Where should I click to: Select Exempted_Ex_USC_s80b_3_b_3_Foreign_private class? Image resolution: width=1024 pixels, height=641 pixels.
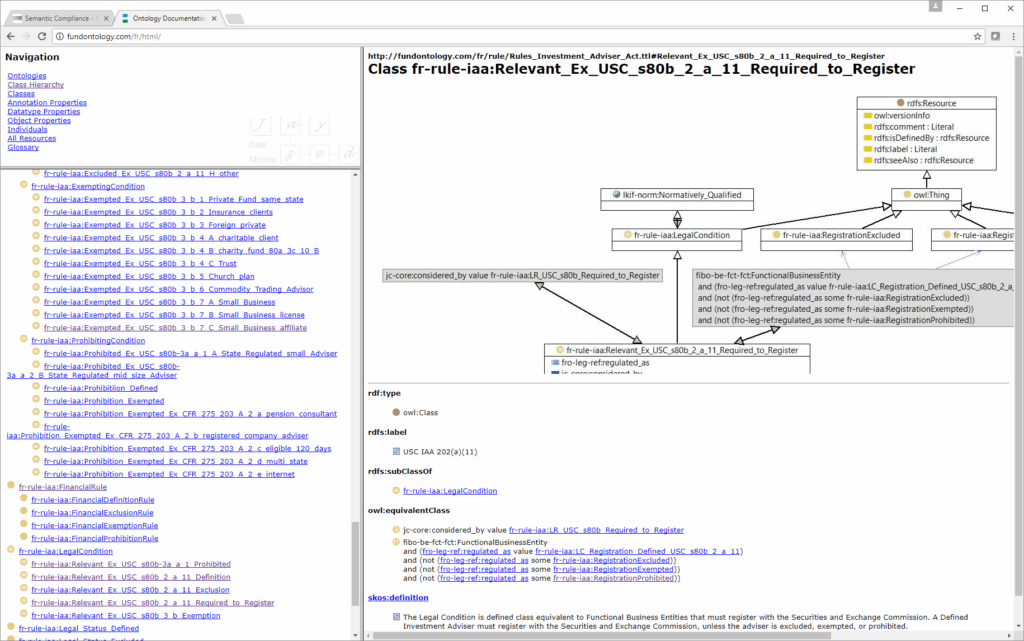(155, 225)
